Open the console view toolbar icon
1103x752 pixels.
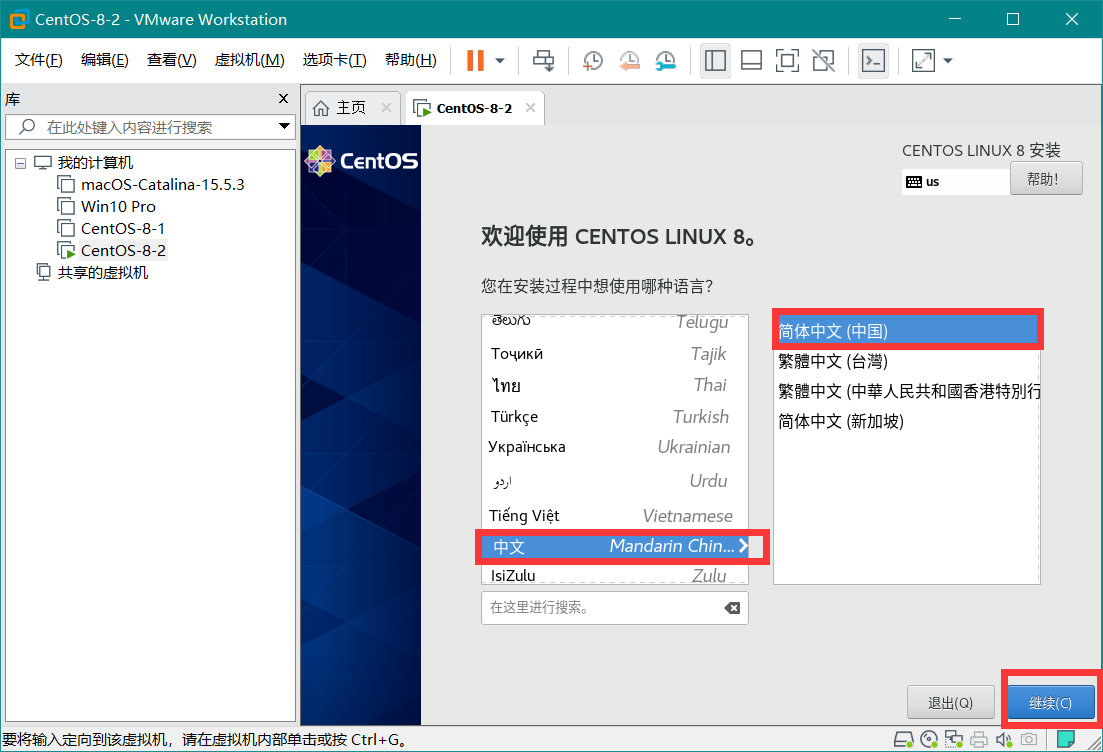[x=873, y=61]
